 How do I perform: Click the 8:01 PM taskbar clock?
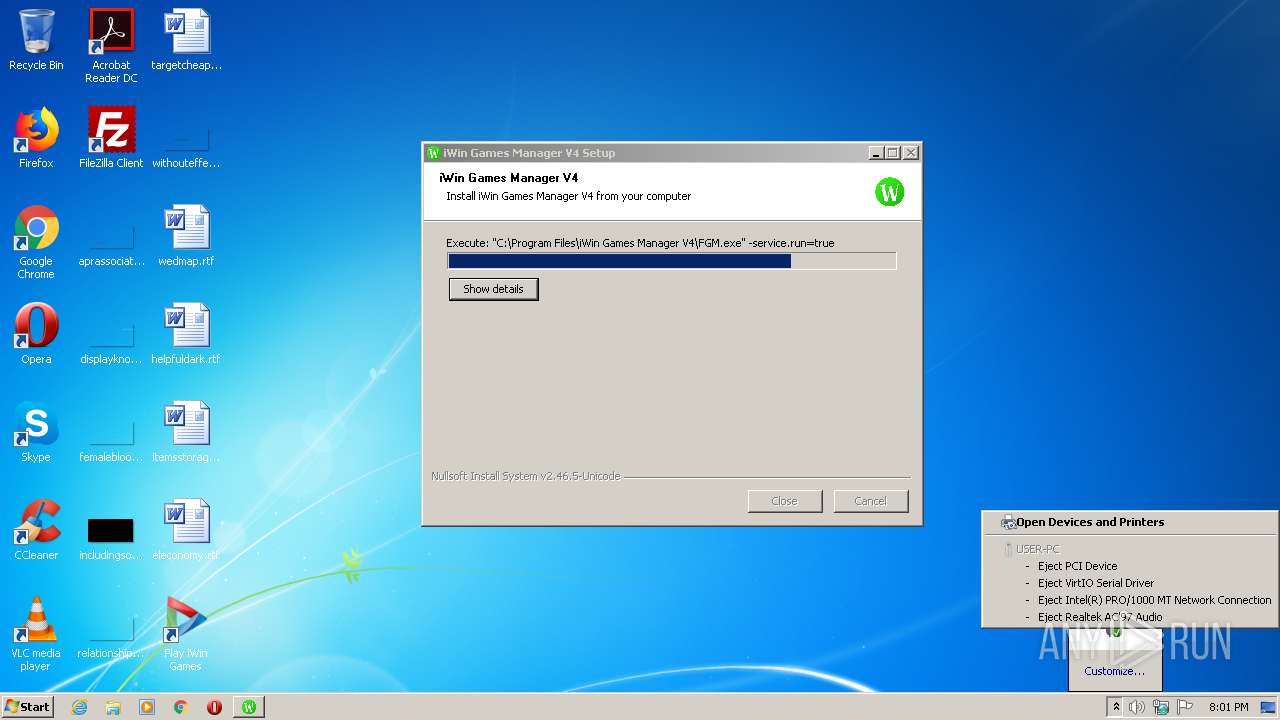[x=1228, y=707]
